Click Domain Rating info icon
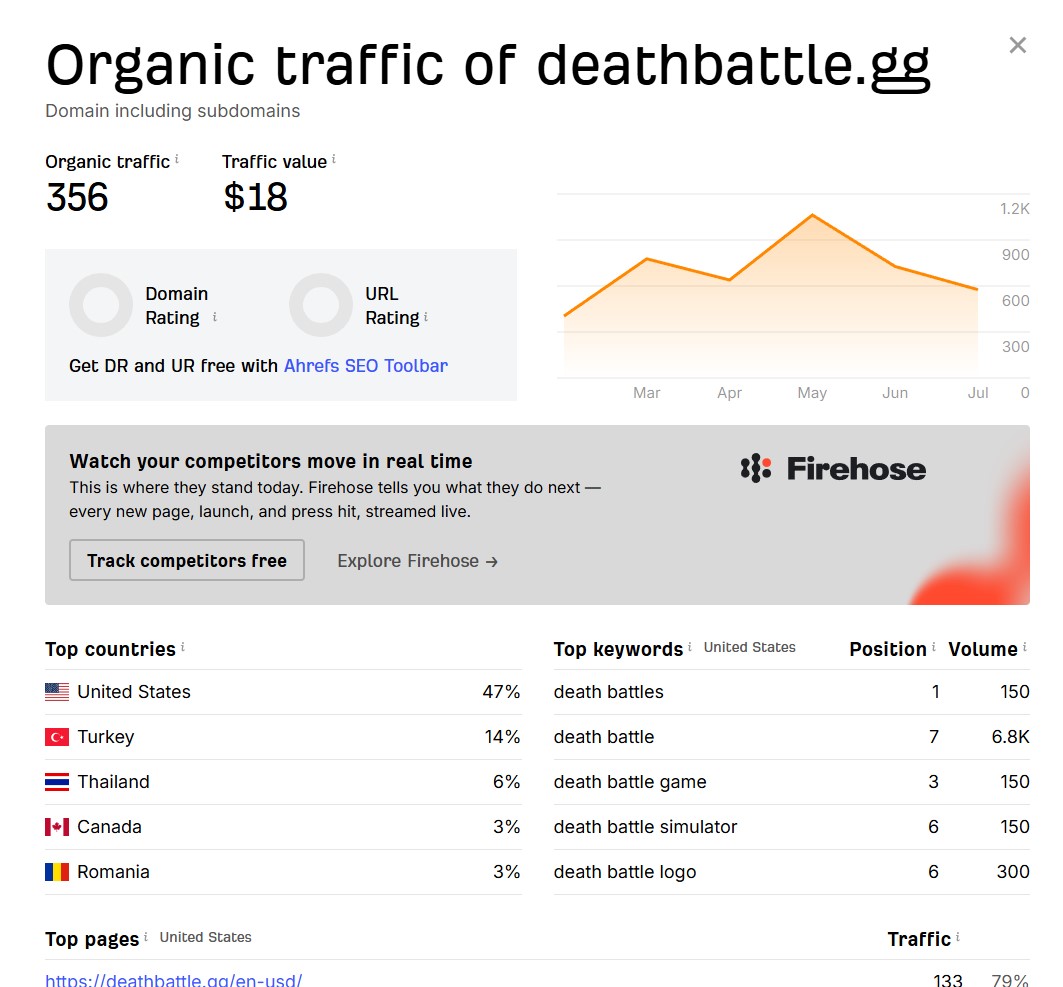This screenshot has height=987, width=1063. click(x=215, y=317)
